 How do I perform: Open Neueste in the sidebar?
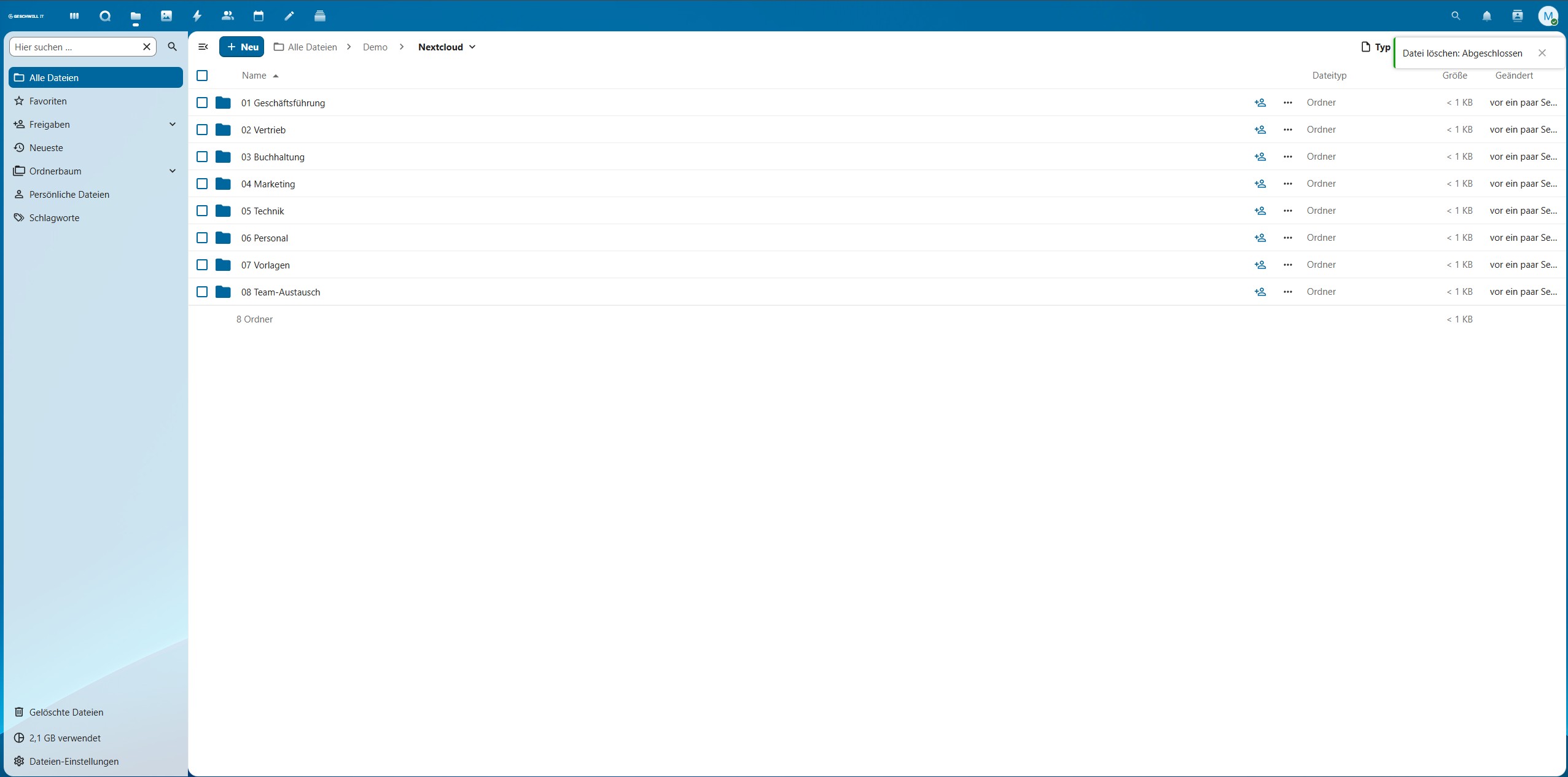coord(96,147)
